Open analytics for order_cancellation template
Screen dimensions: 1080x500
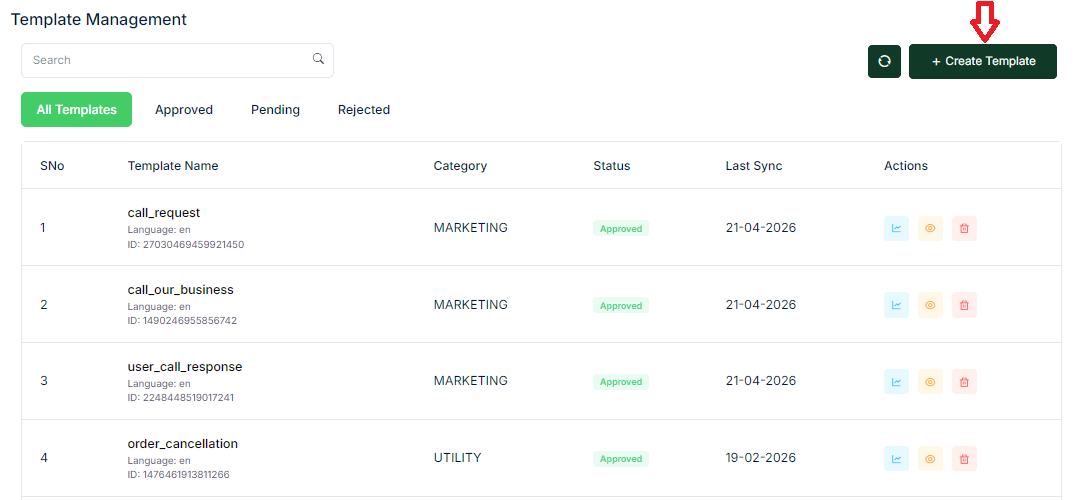pyautogui.click(x=896, y=459)
